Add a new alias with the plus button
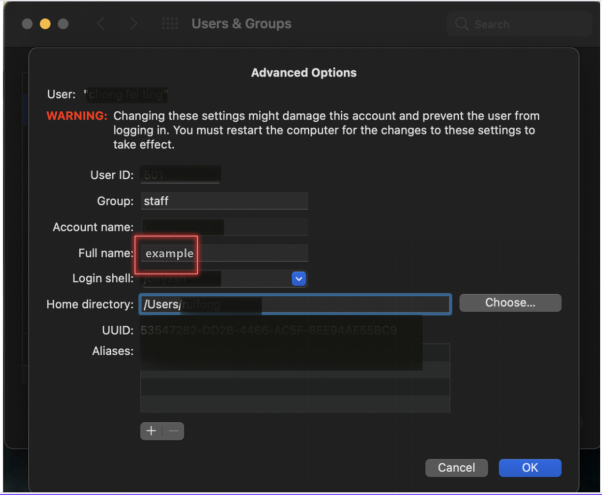The height and width of the screenshot is (495, 602). 151,431
